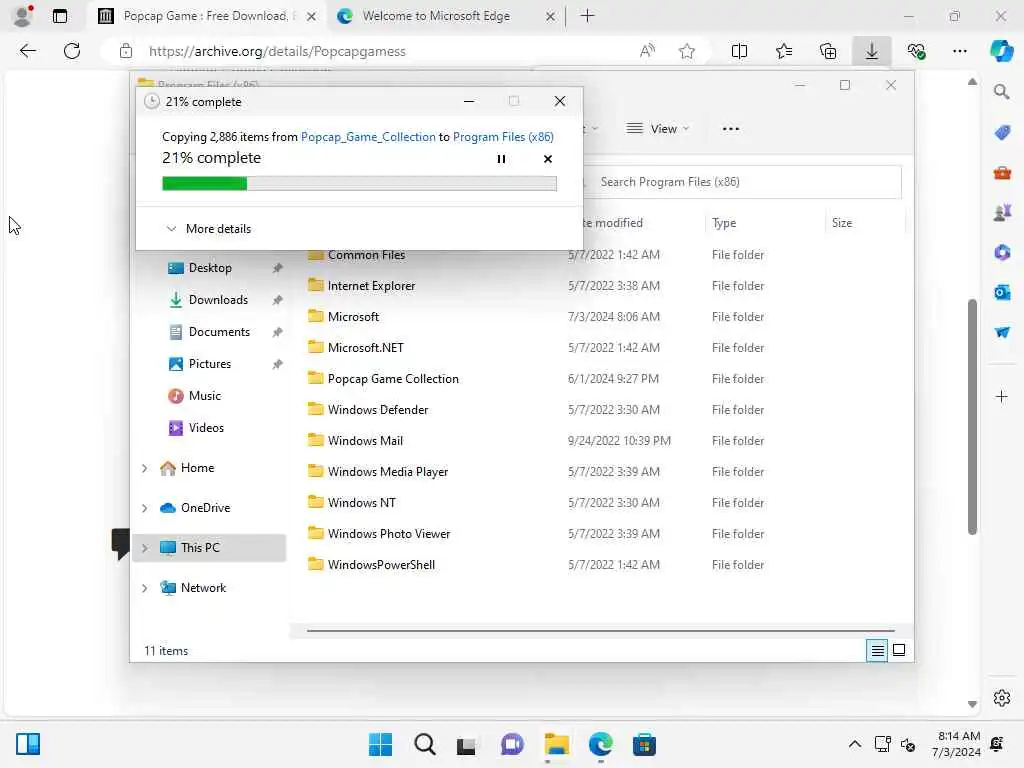Open the Program Files (x86) destination link

[503, 136]
